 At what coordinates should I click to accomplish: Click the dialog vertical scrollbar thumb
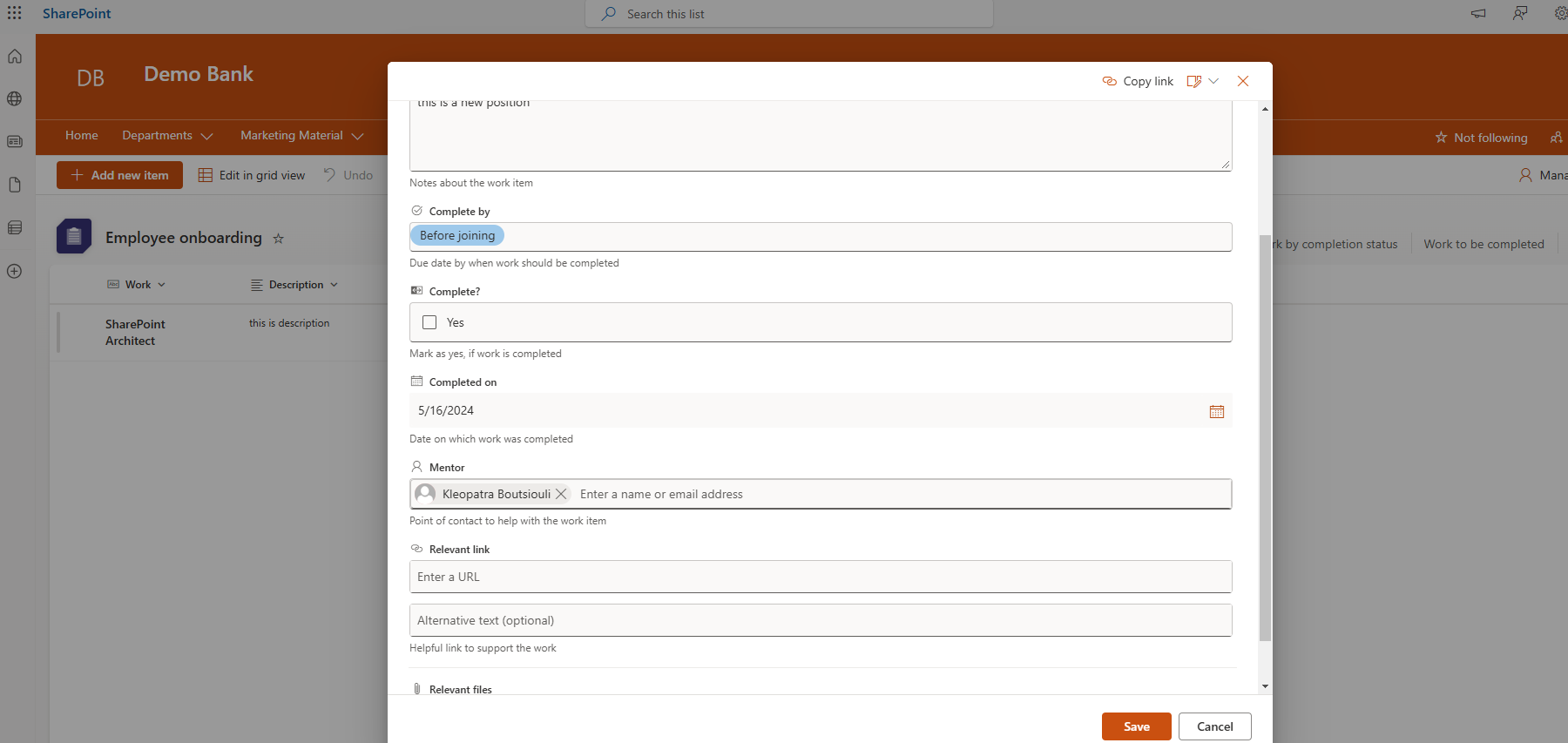tap(1265, 438)
